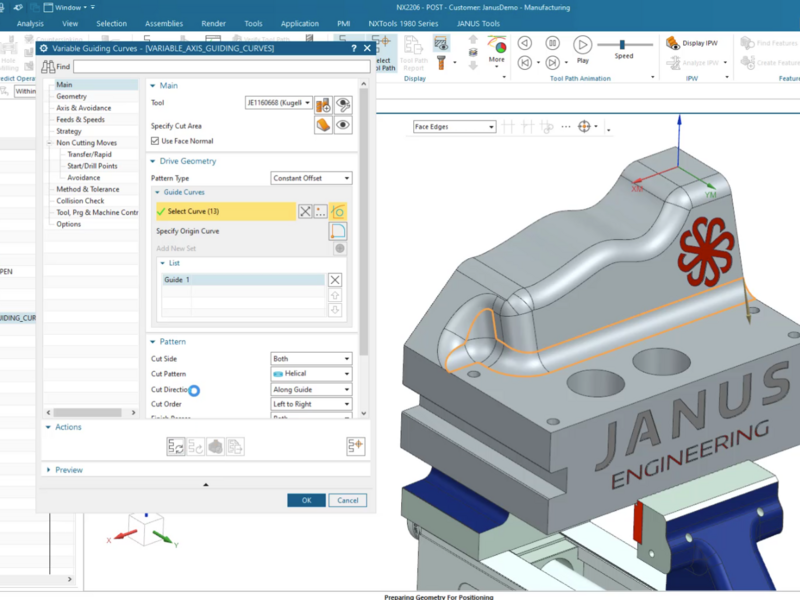The height and width of the screenshot is (600, 800).
Task: Click the curve rule icon in Select Curve row
Action: (338, 211)
